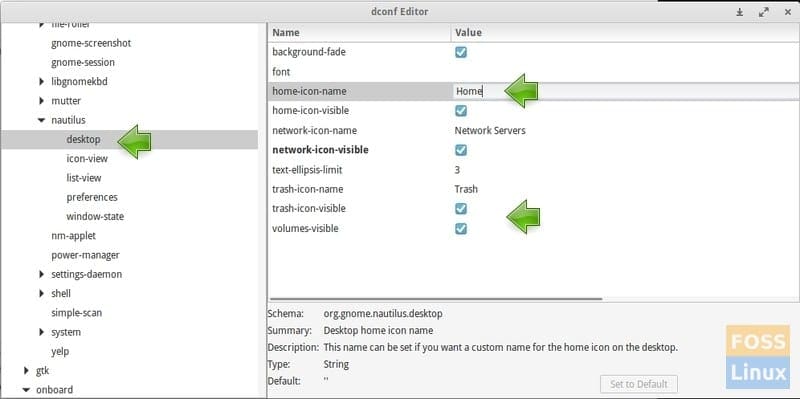Select the settings-daemon label in tree
The height and width of the screenshot is (399, 800).
86,275
